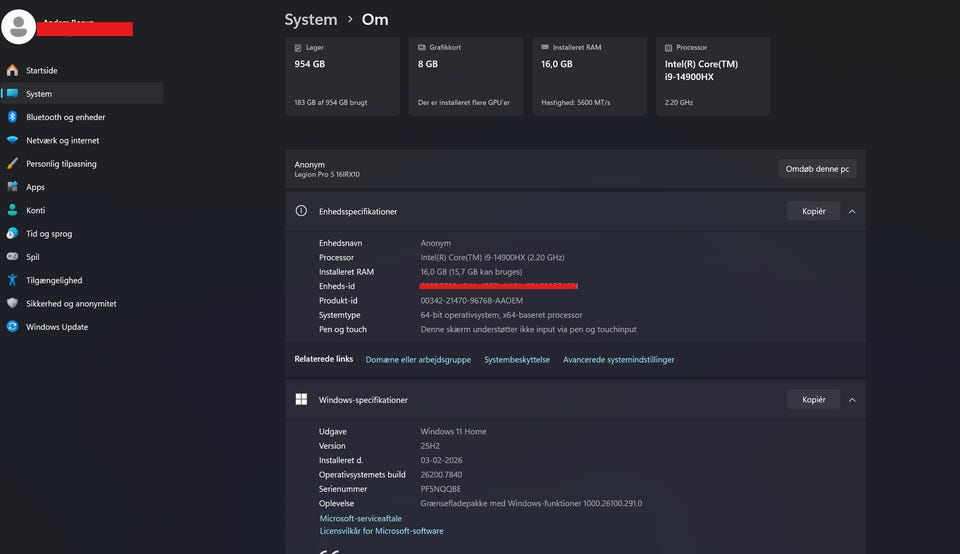Click the Oplevelse value Grænsefladepakke text
Screen dimensions: 960x554
click(x=531, y=504)
